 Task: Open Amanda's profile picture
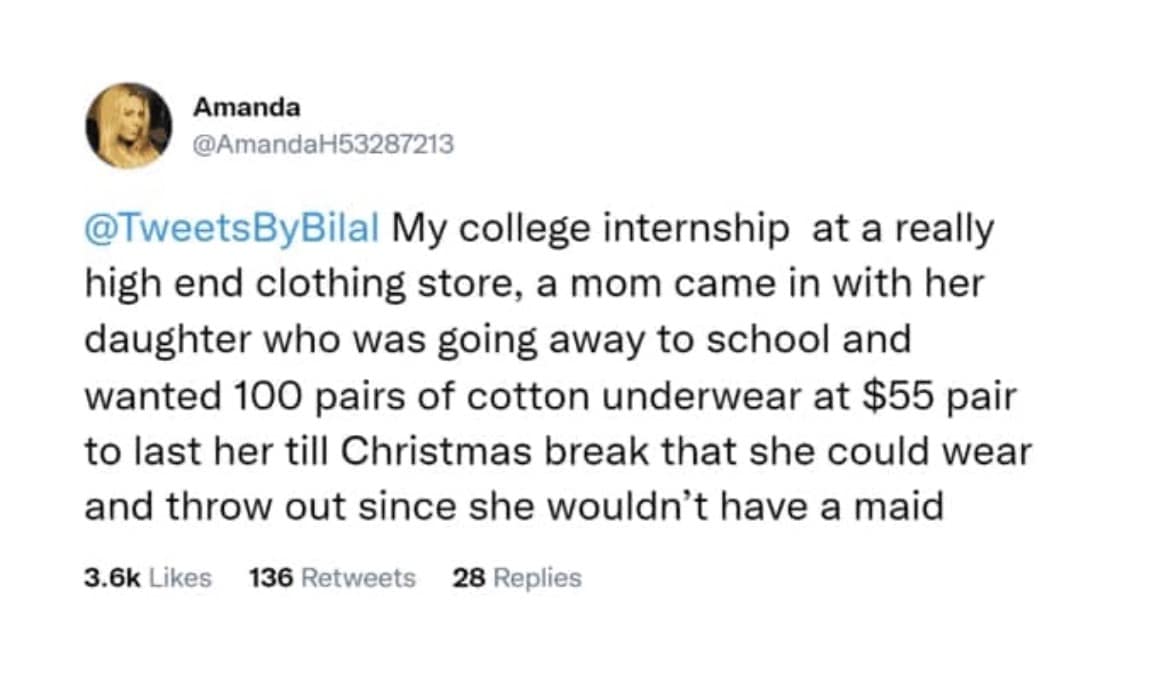pyautogui.click(x=128, y=125)
